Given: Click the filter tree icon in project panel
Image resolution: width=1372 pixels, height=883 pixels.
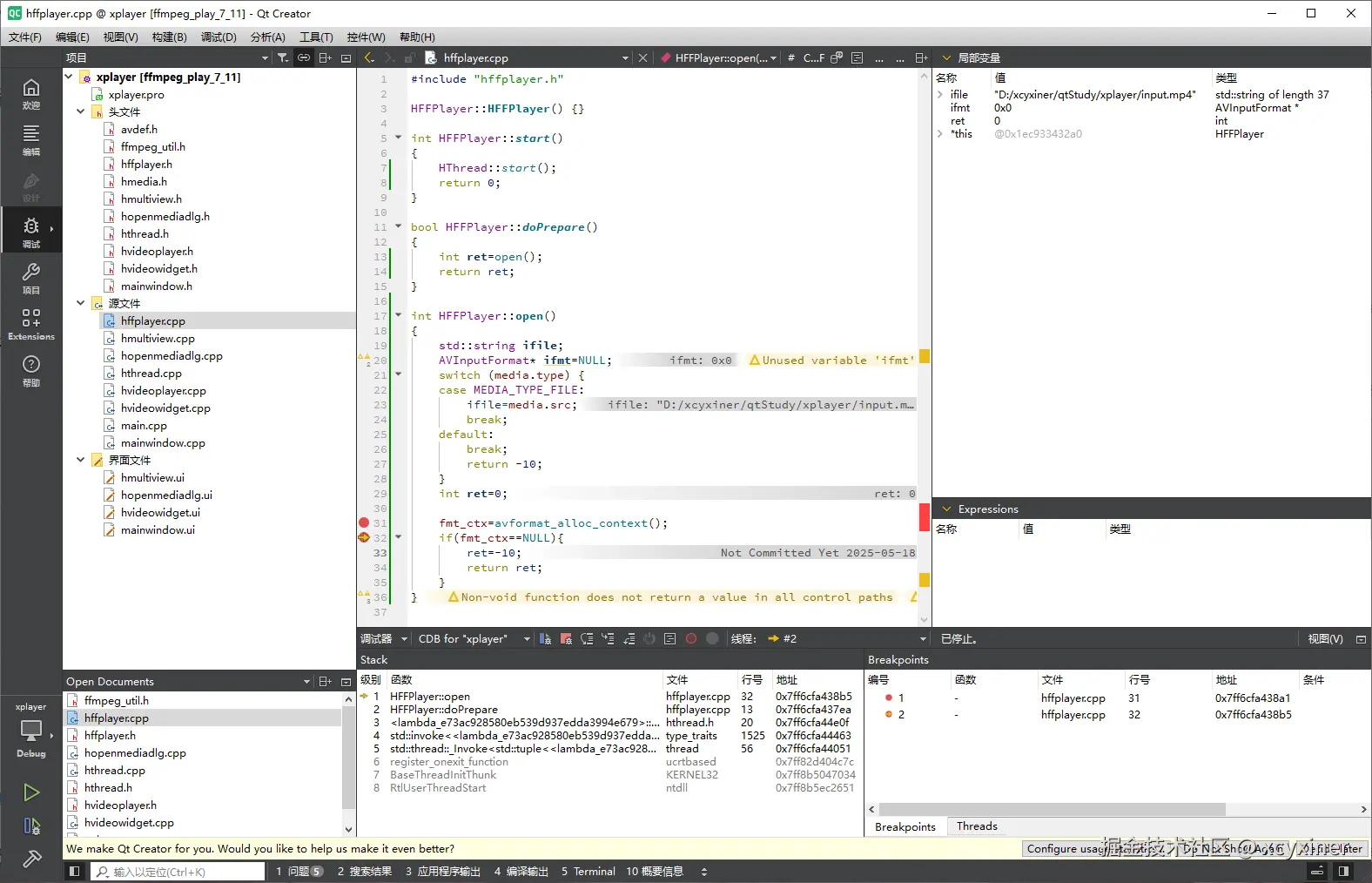Looking at the screenshot, I should click(x=283, y=58).
